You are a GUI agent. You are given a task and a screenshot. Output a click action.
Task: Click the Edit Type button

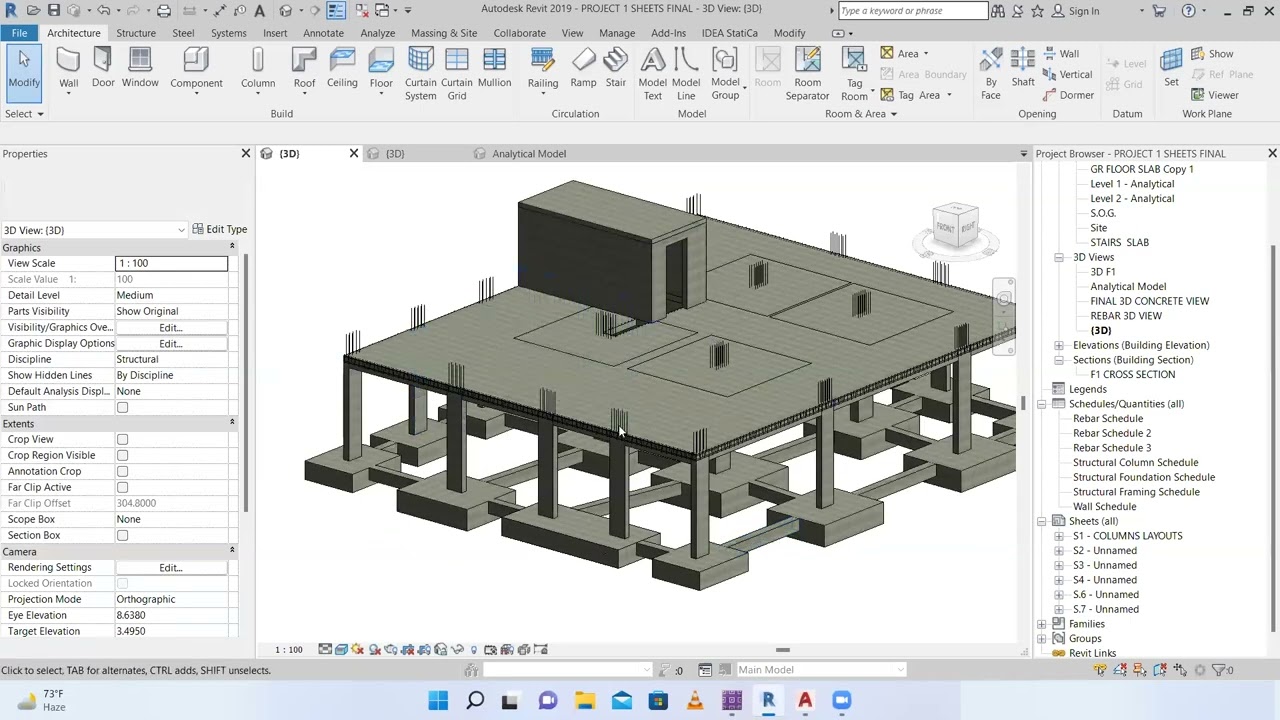click(x=220, y=229)
